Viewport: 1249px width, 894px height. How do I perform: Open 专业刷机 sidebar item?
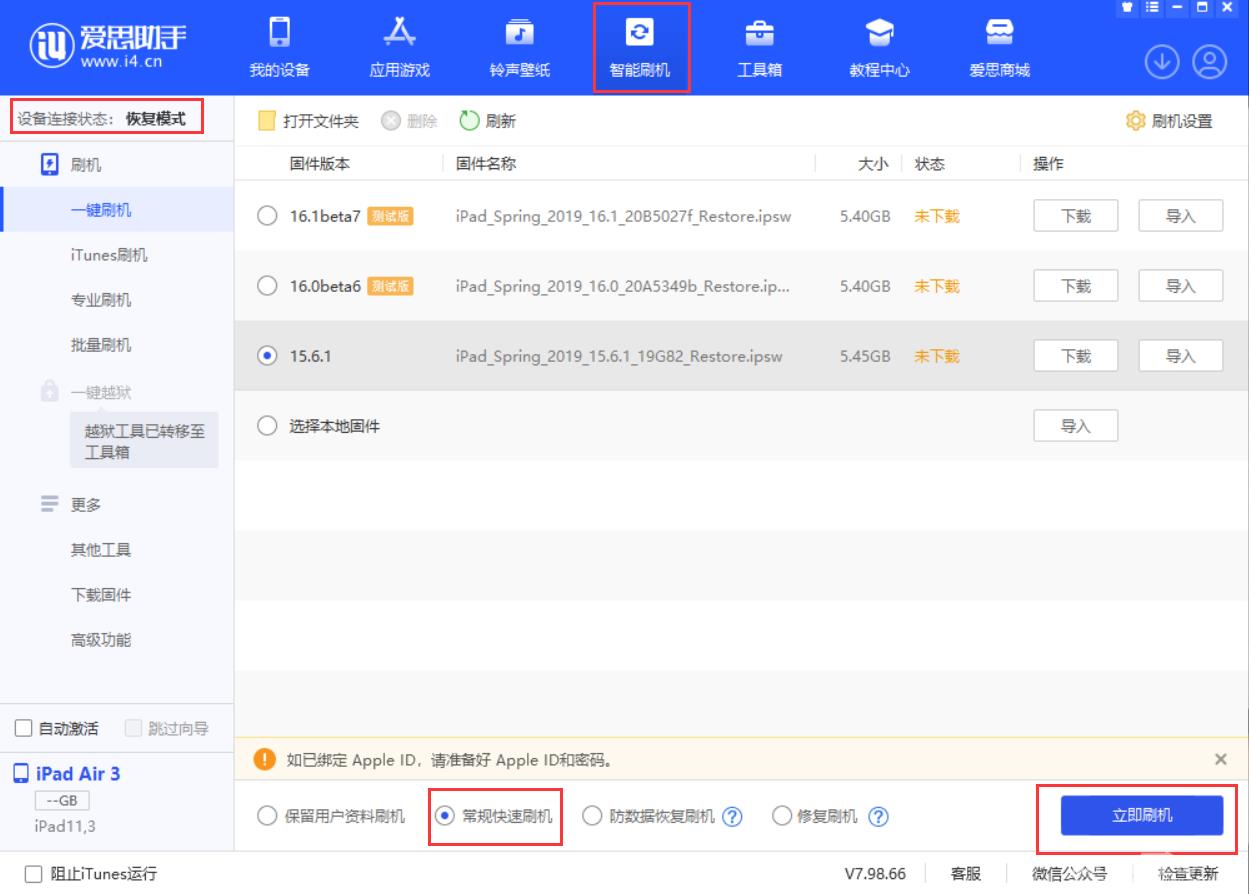[100, 300]
